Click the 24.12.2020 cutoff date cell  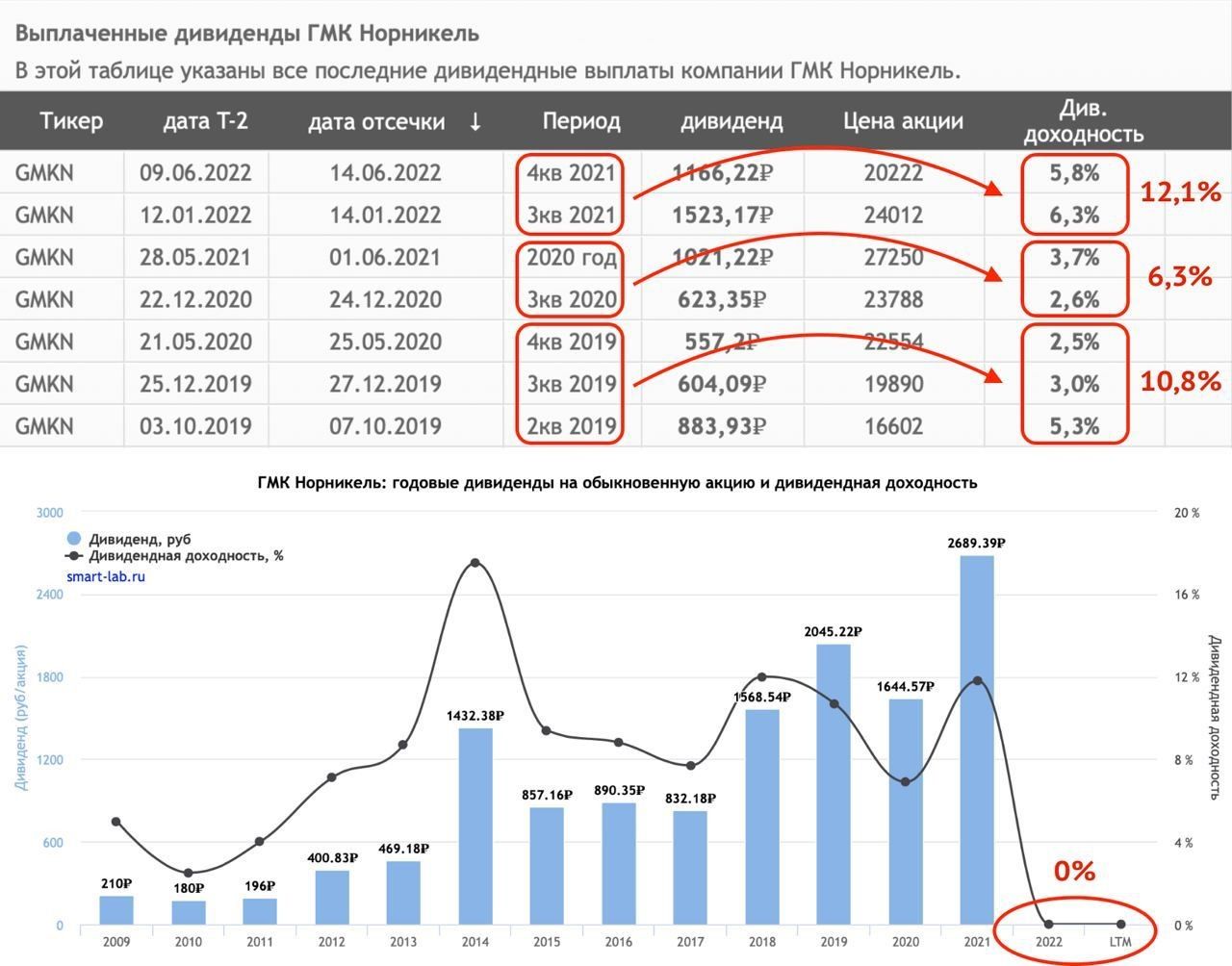point(385,300)
